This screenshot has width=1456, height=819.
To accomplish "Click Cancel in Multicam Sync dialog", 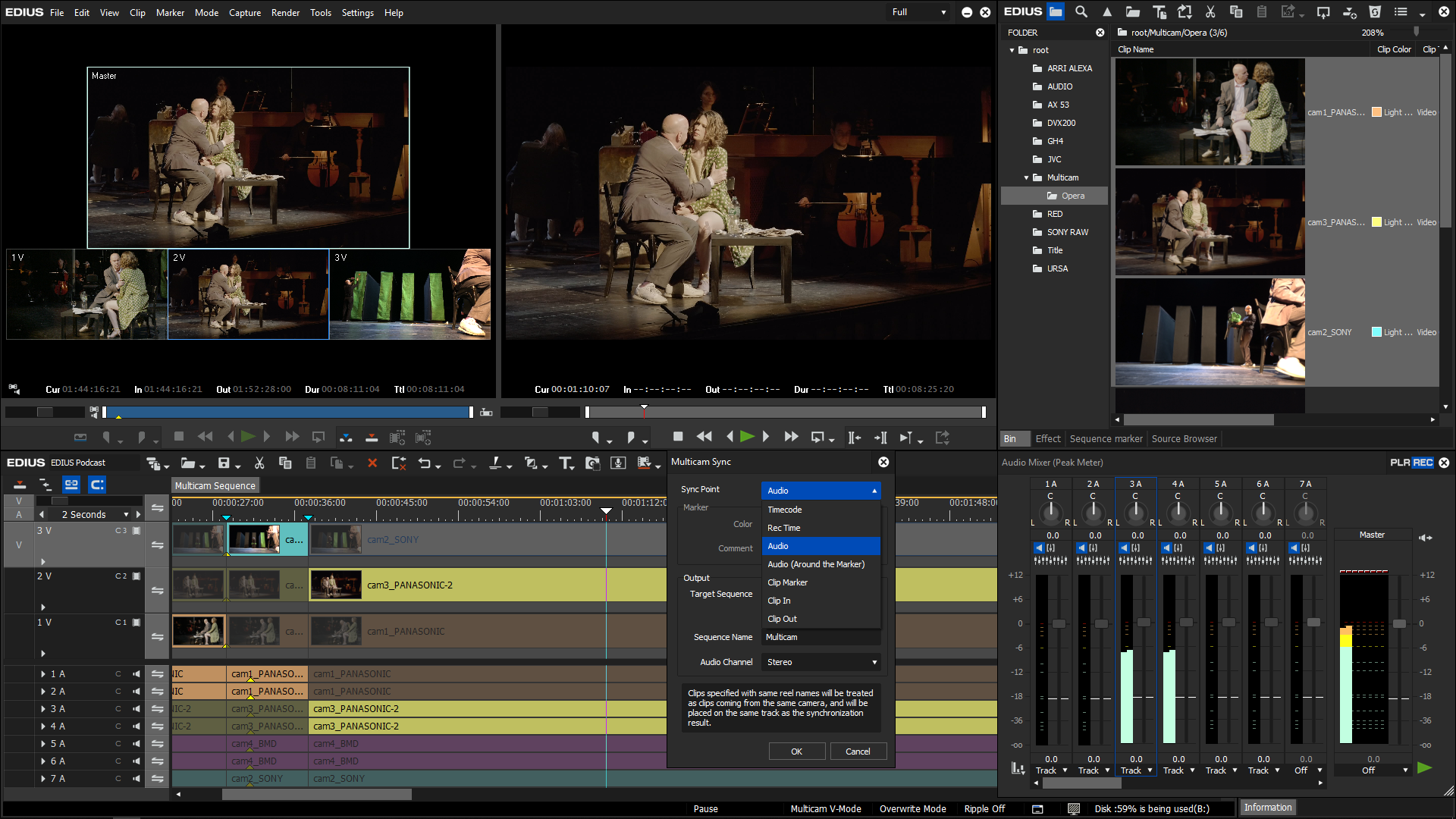I will pos(858,752).
